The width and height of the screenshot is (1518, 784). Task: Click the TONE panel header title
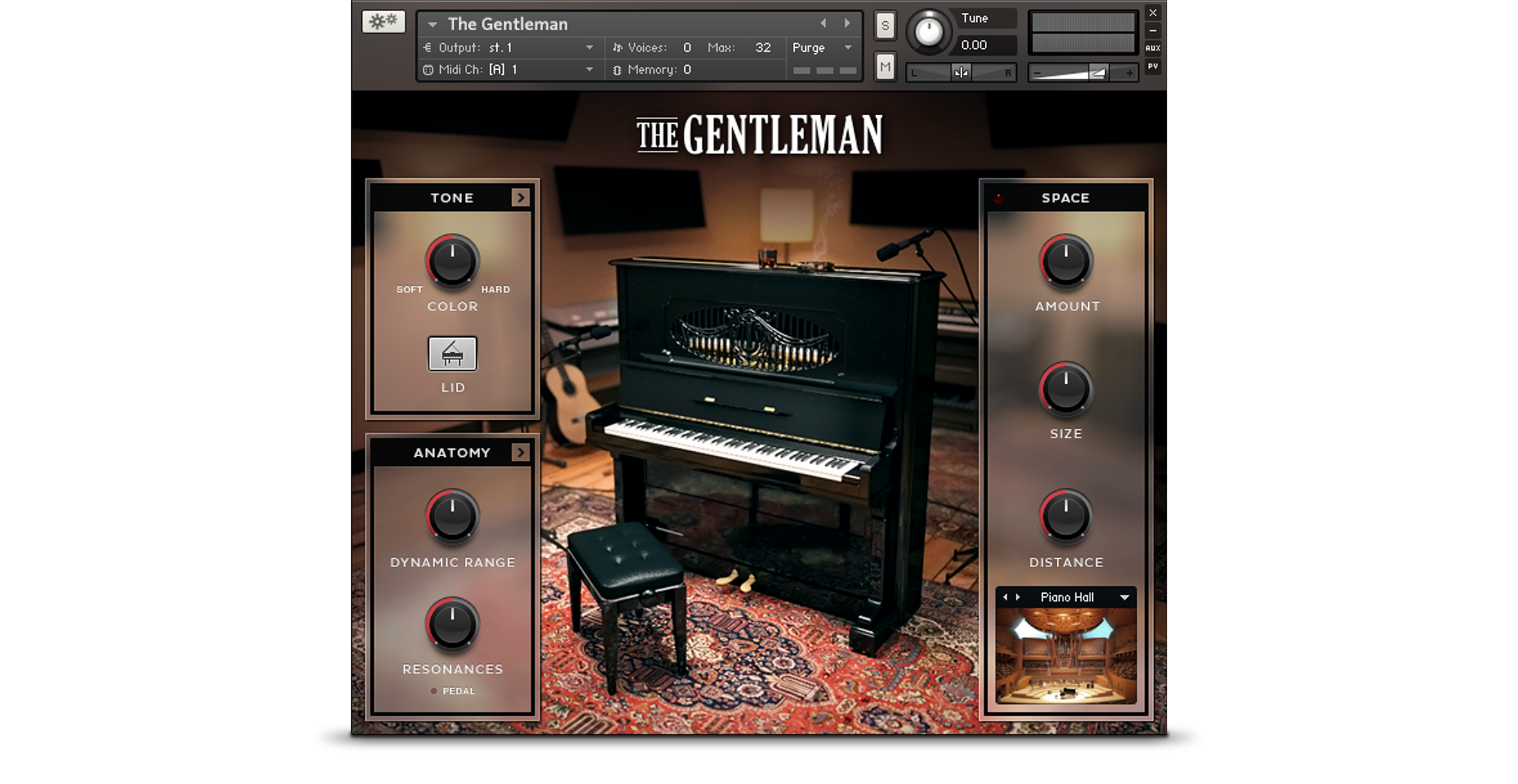[x=452, y=198]
